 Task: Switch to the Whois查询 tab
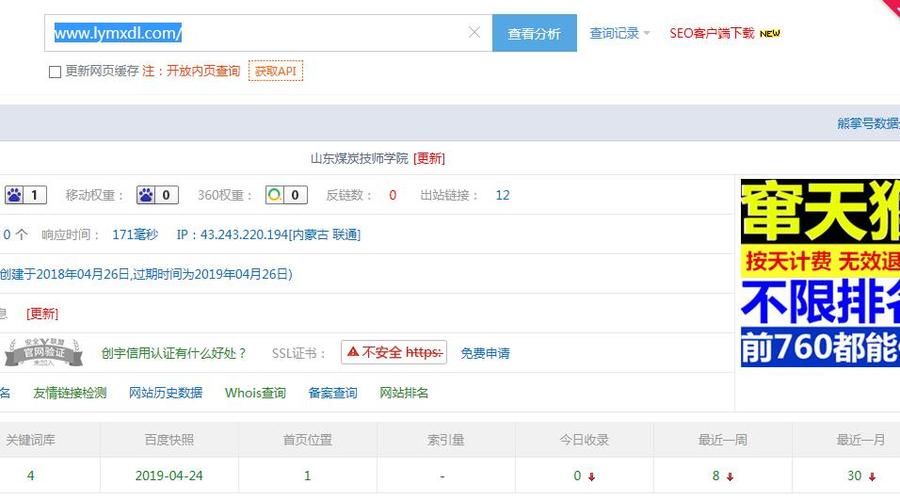coord(255,393)
